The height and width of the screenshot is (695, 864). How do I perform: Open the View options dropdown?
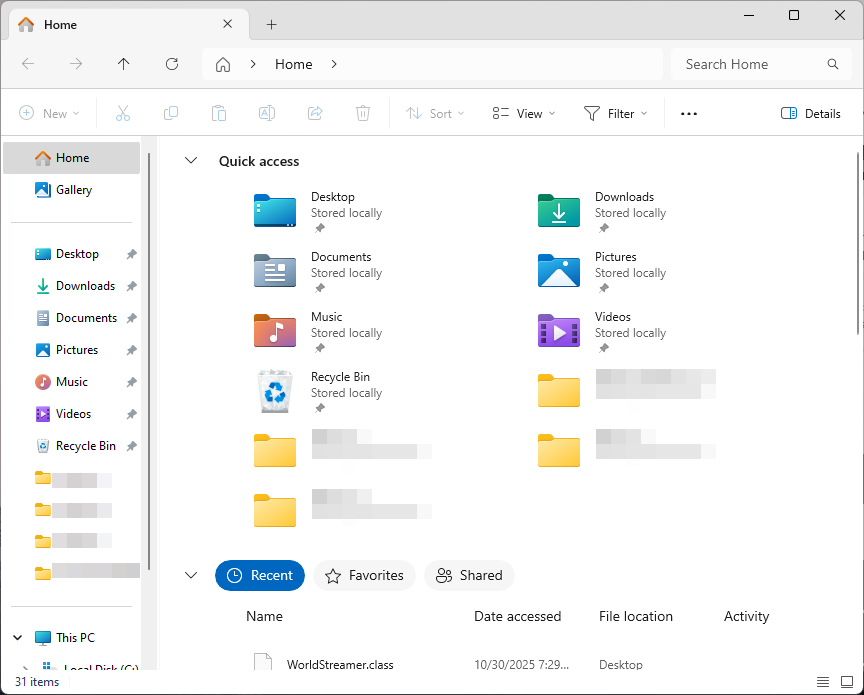(522, 113)
